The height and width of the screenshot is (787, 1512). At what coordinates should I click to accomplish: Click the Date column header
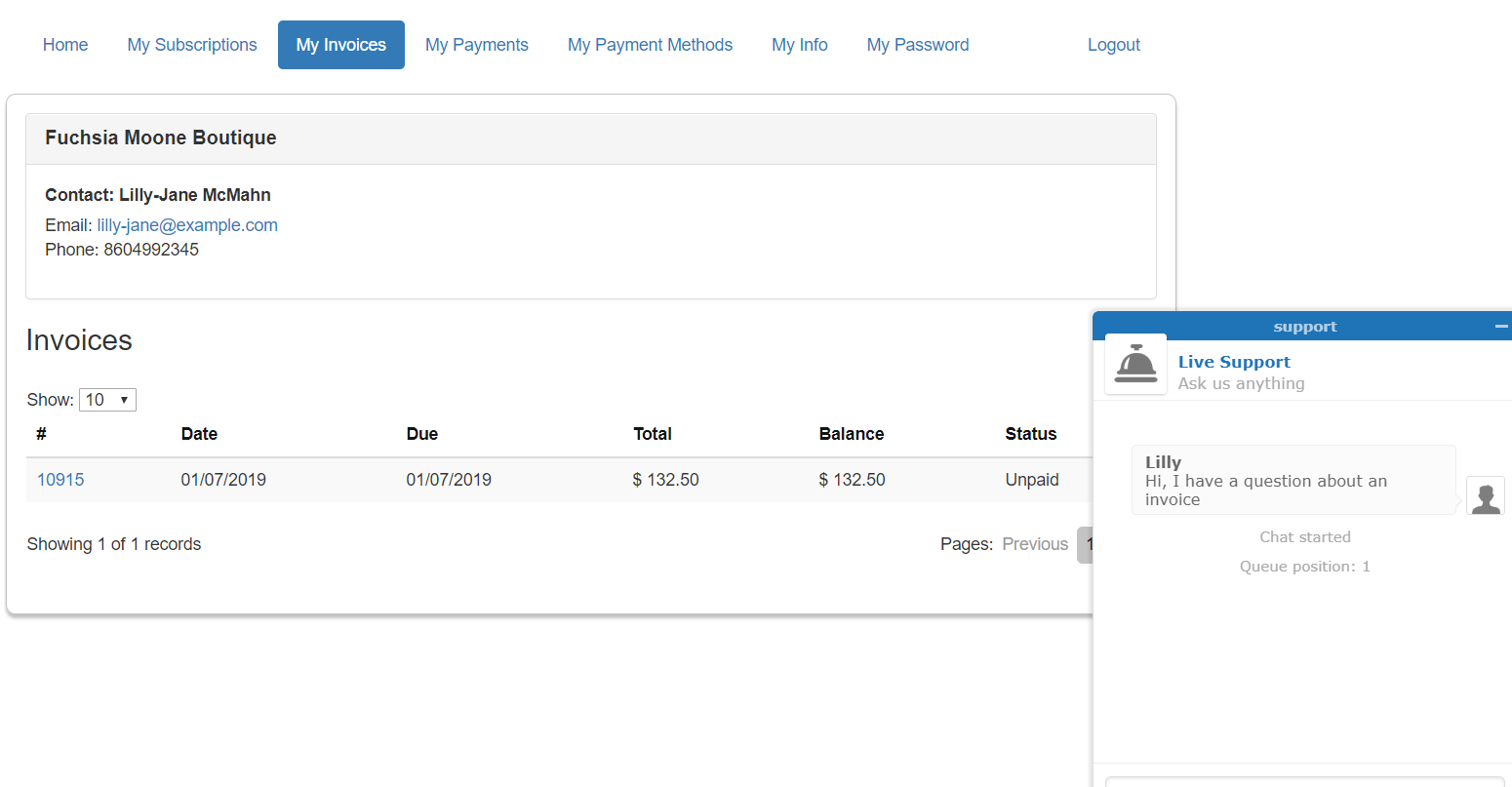(199, 434)
